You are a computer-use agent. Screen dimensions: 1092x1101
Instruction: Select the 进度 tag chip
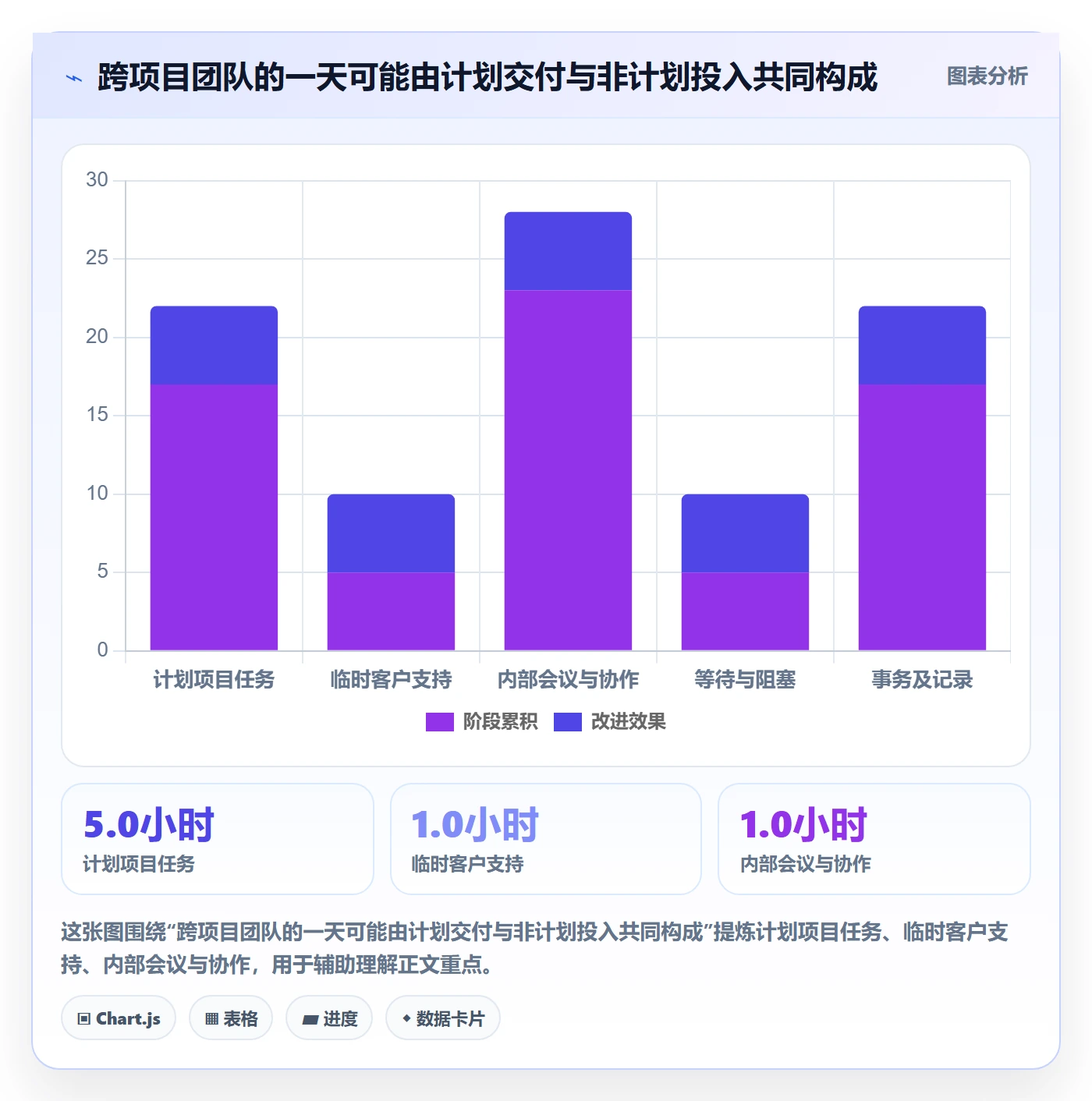tap(329, 1018)
